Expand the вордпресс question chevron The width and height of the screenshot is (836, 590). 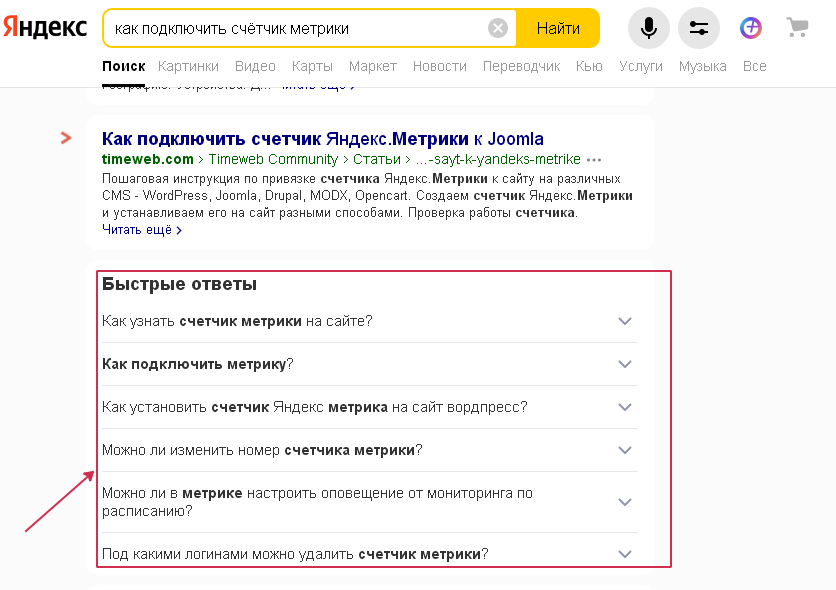tap(625, 407)
